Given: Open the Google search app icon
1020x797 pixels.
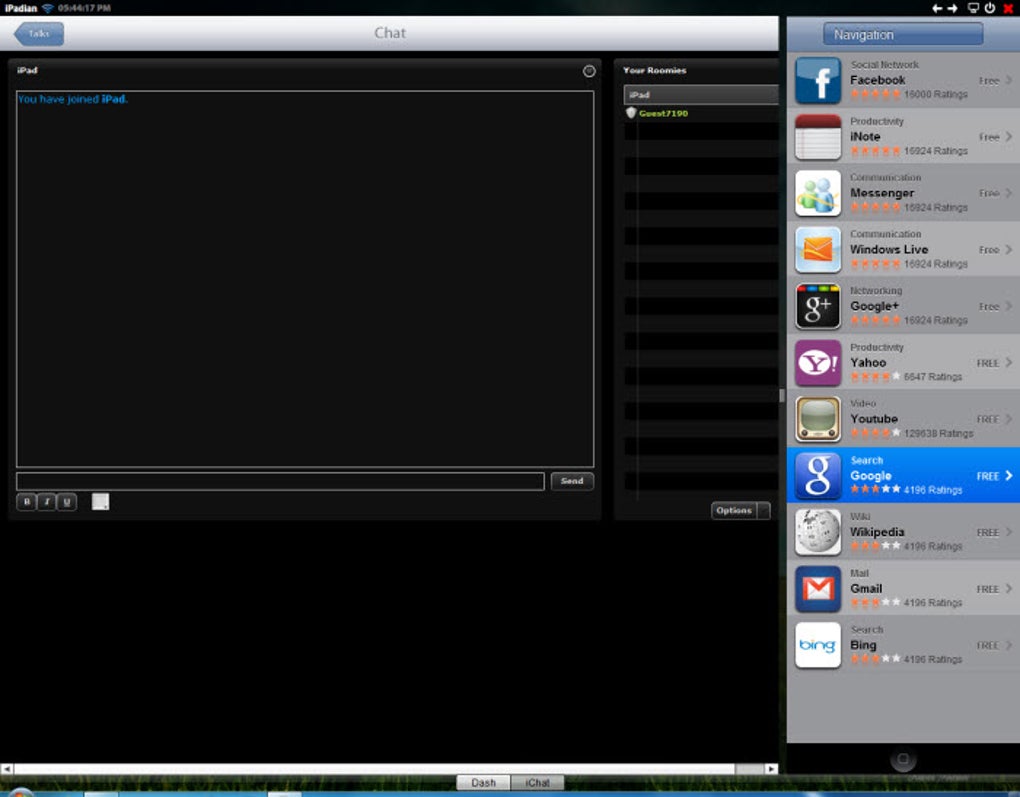Looking at the screenshot, I should point(818,476).
